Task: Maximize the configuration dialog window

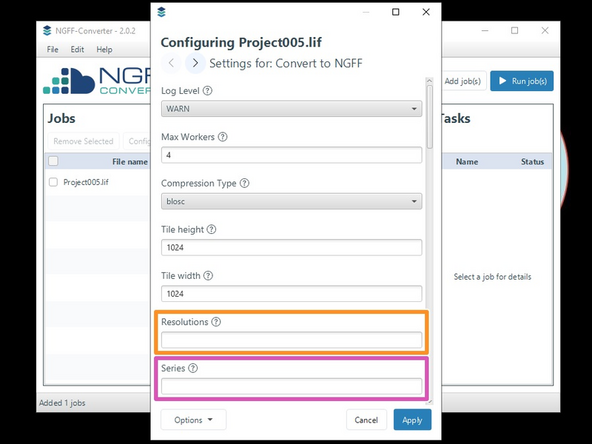Action: coord(395,12)
